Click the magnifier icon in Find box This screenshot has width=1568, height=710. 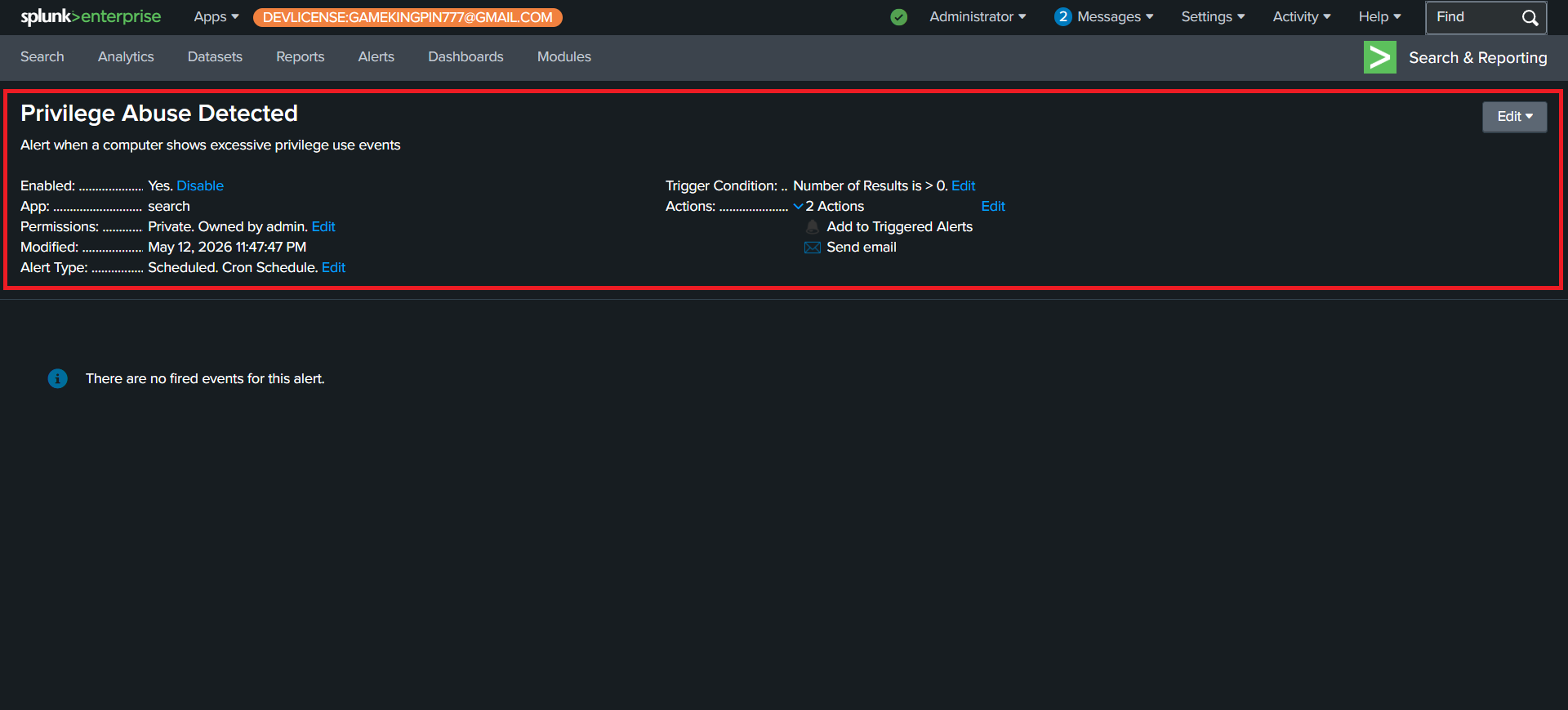1530,18
